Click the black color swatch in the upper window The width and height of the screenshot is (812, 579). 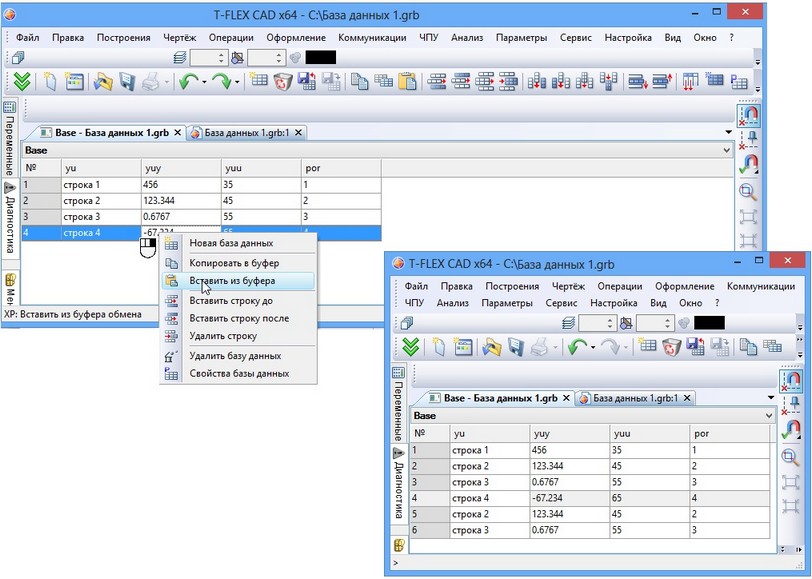[321, 57]
